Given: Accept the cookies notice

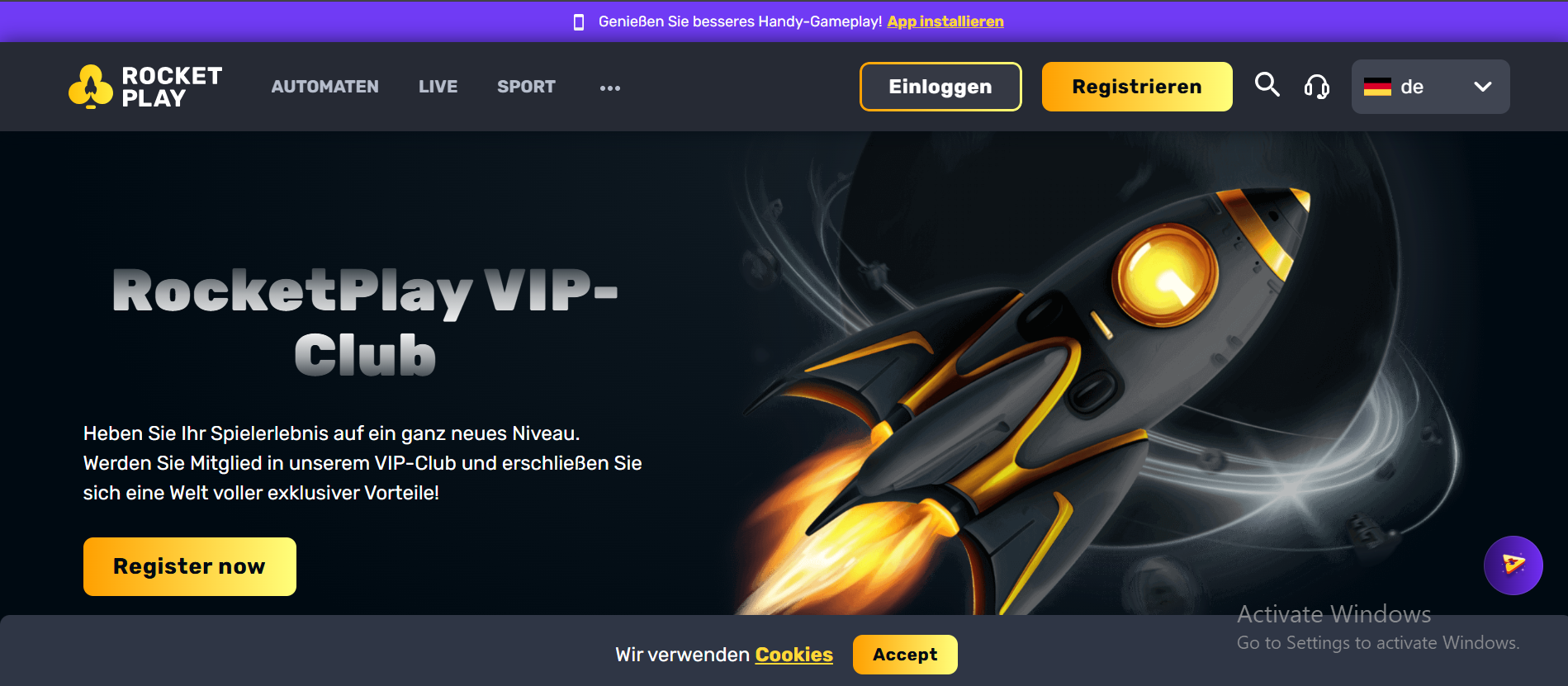Looking at the screenshot, I should (905, 655).
